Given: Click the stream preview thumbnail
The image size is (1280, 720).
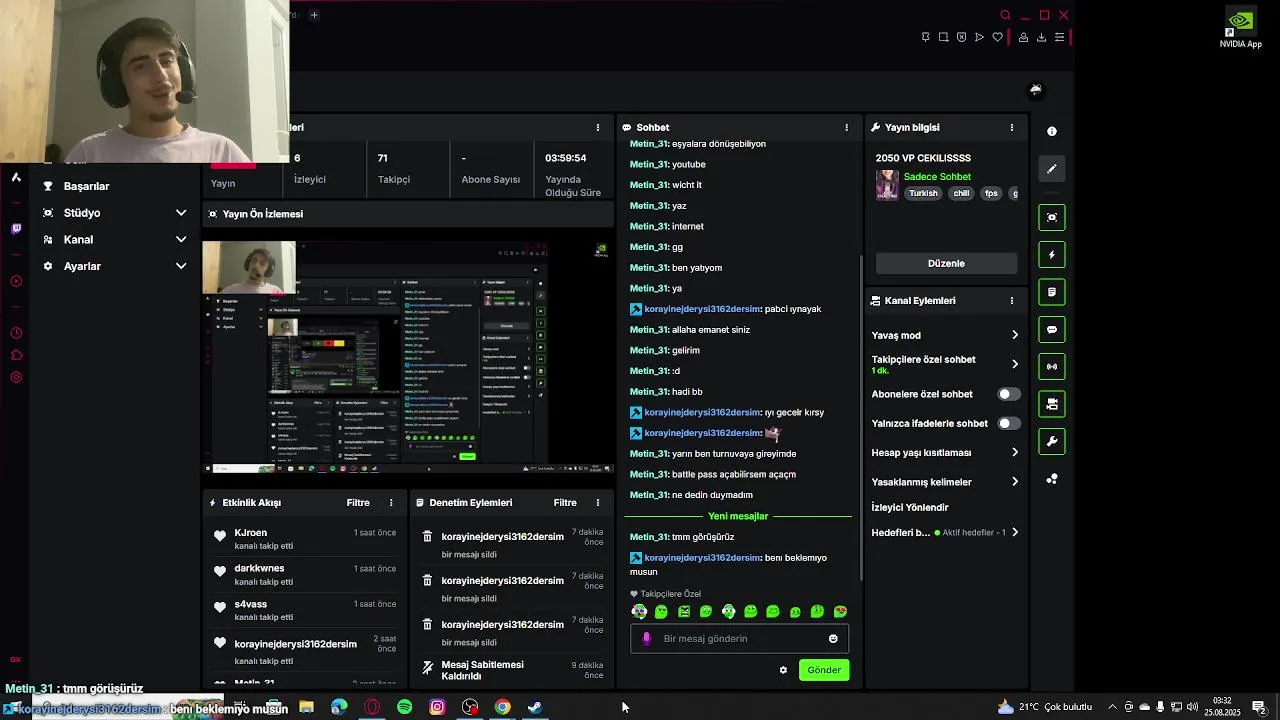Looking at the screenshot, I should pos(408,357).
